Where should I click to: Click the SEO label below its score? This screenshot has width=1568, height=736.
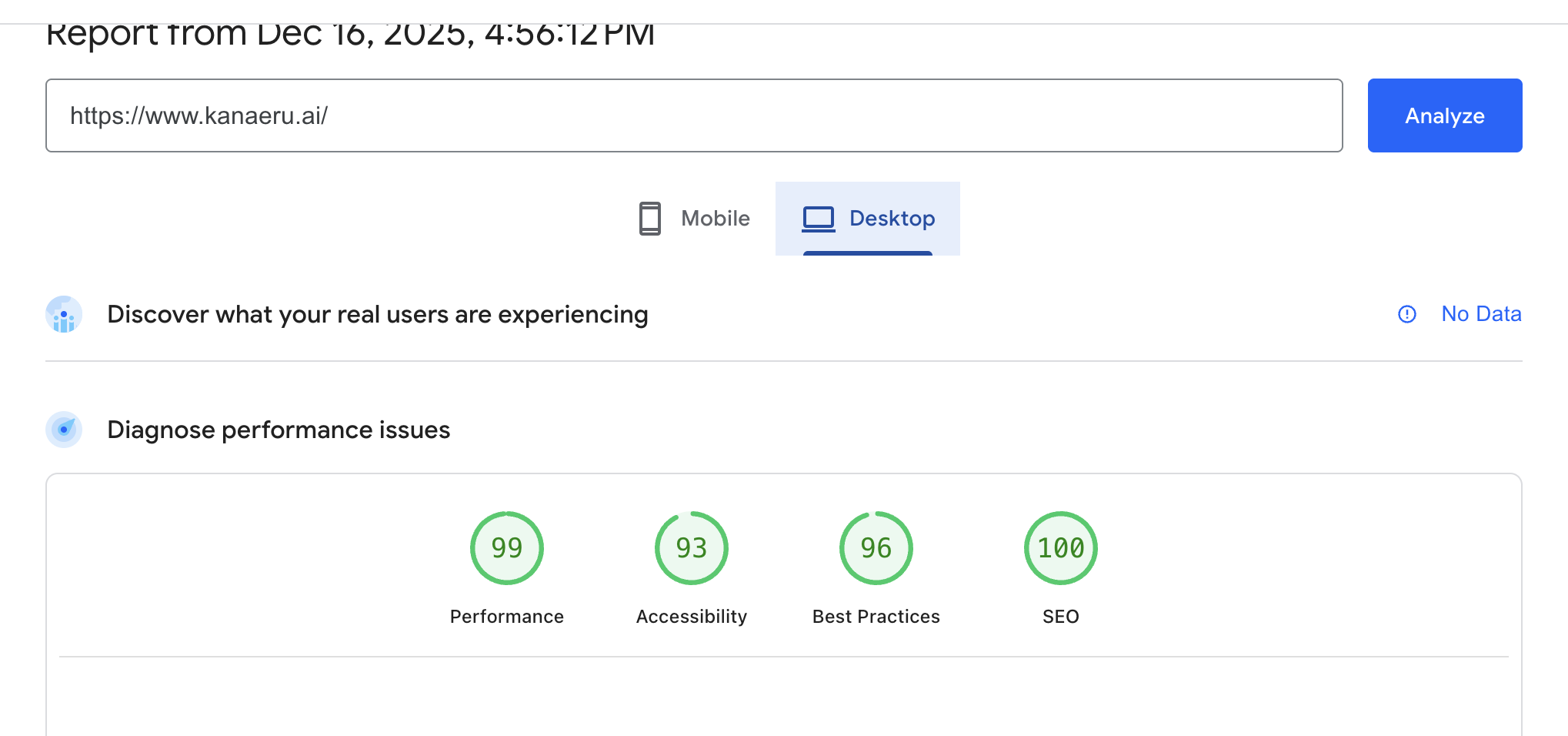[1060, 616]
